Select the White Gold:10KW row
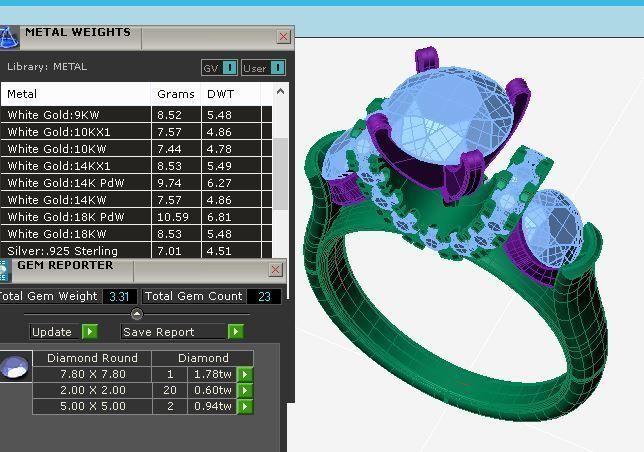644x452 pixels. click(136, 149)
